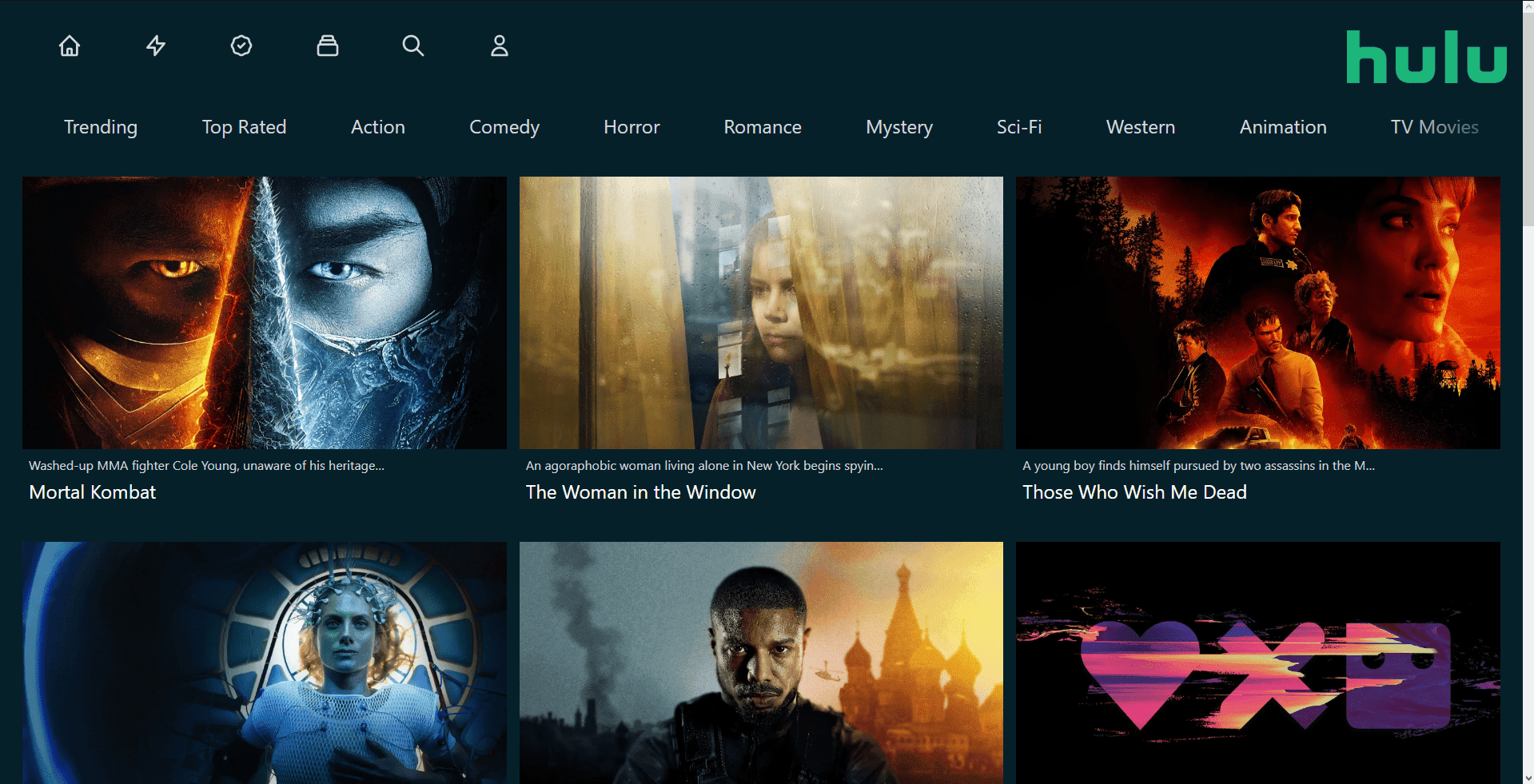The height and width of the screenshot is (784, 1534).
Task: Click the verified badge check icon
Action: pos(241,46)
